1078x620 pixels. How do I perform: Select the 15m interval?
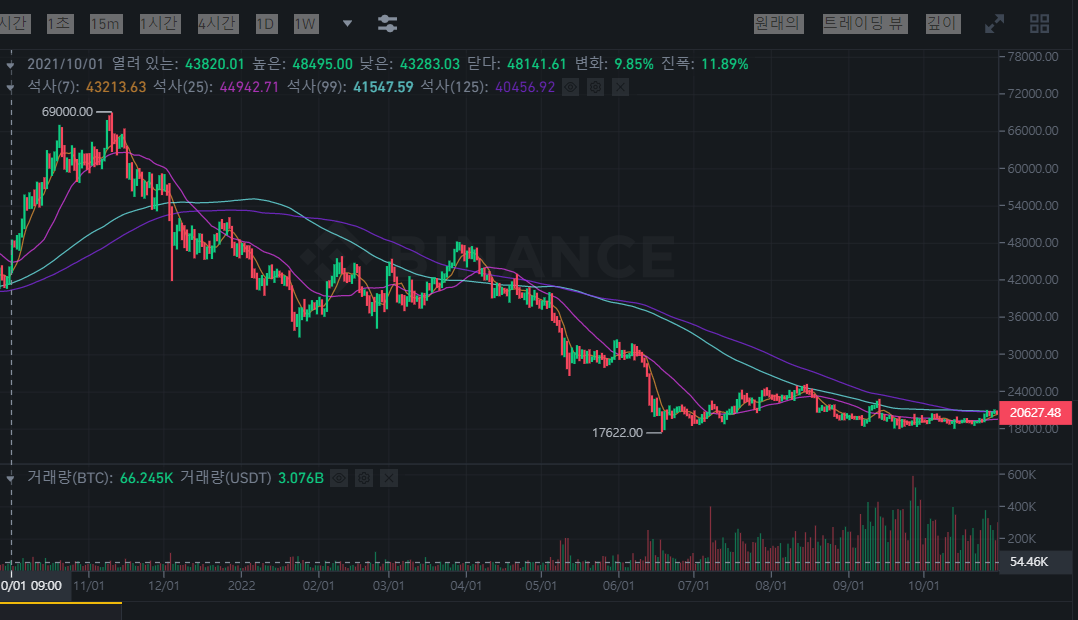(105, 24)
